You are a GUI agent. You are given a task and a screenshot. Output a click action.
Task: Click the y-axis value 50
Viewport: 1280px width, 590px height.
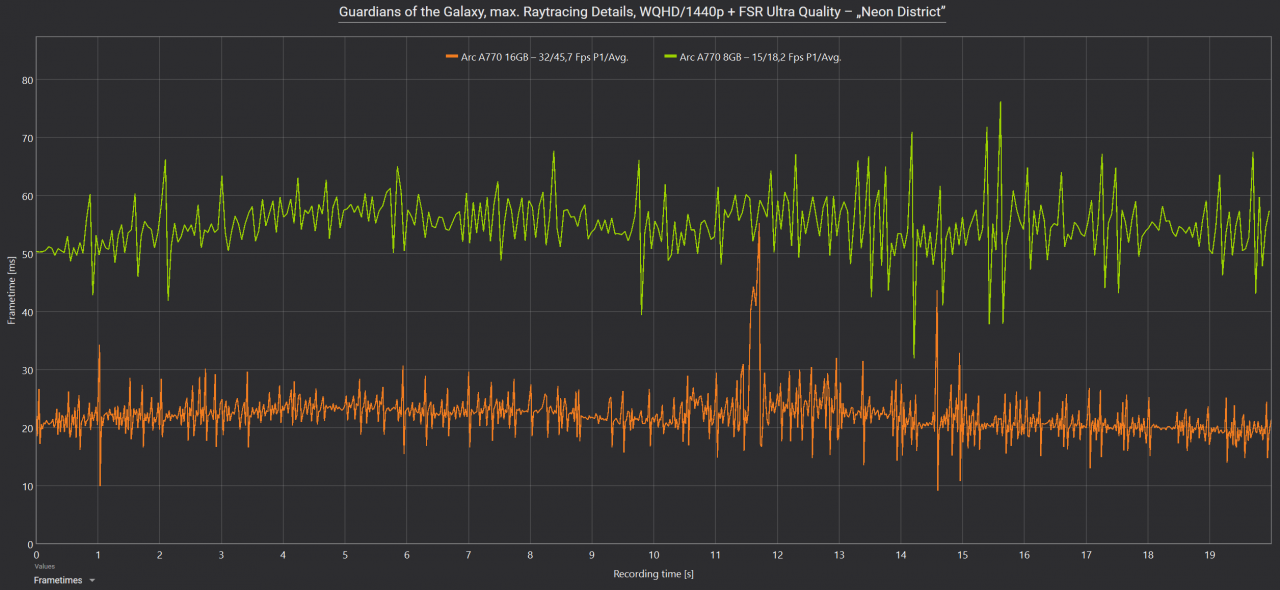(x=28, y=254)
